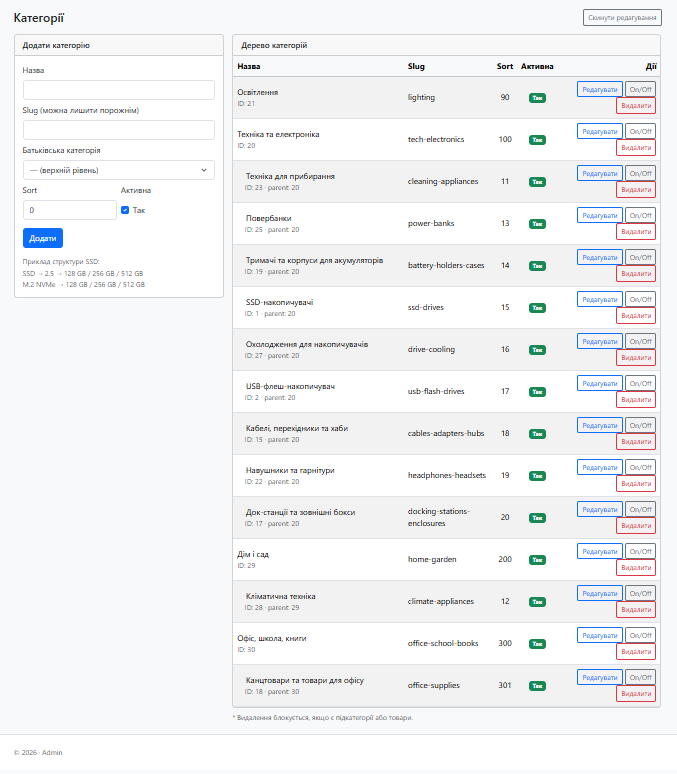Click the blue Додати button
Image resolution: width=677 pixels, height=774 pixels.
click(x=43, y=238)
